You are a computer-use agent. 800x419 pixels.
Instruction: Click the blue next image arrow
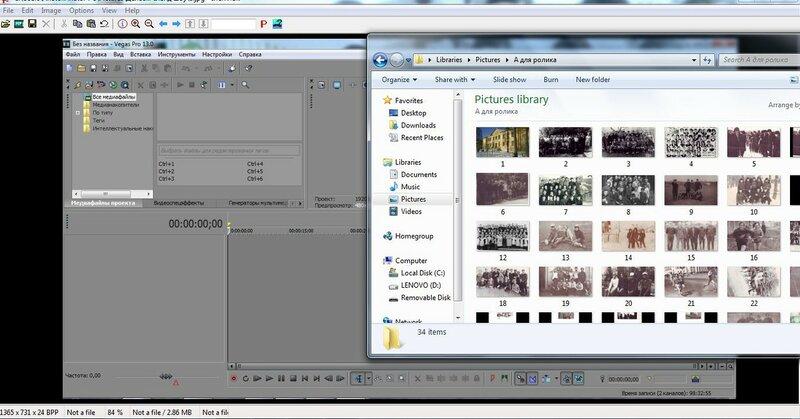pos(175,23)
